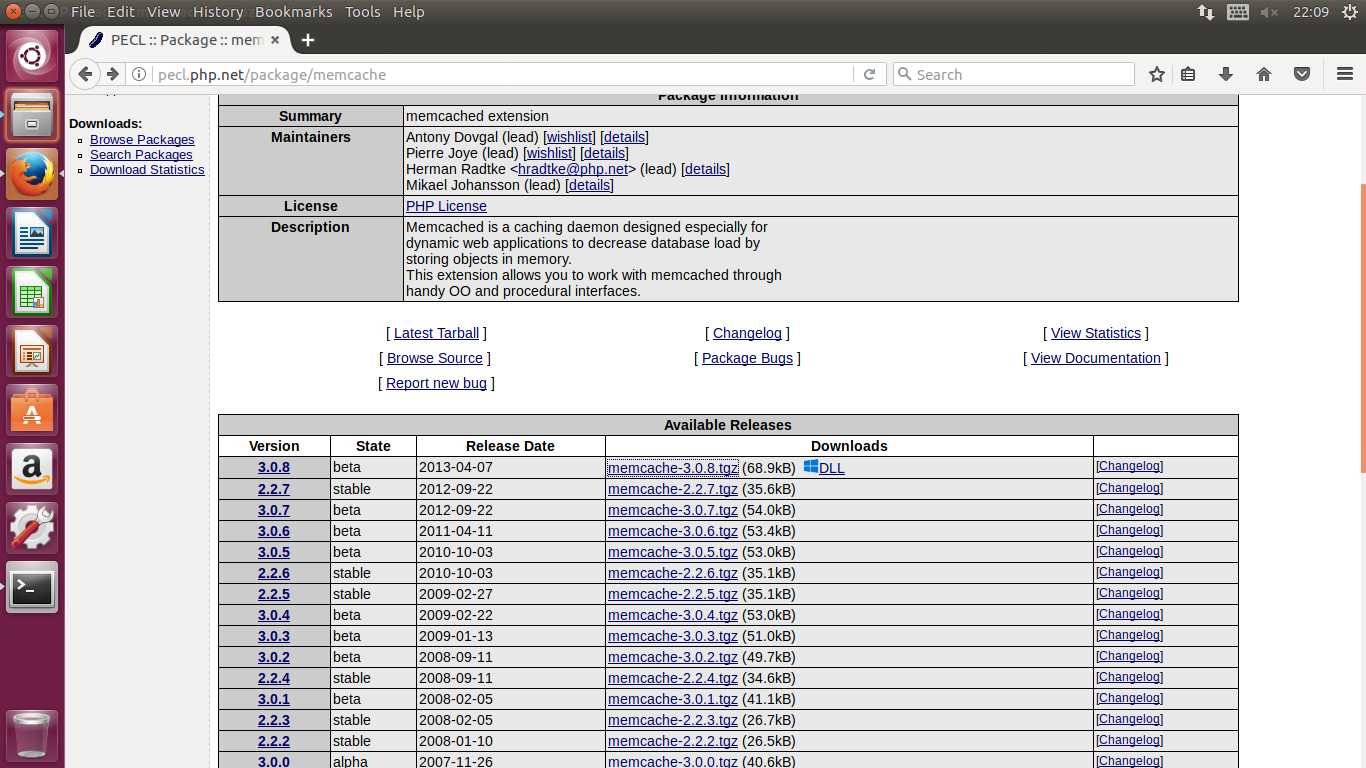
Task: Open Browse Packages link in sidebar
Action: pos(142,140)
